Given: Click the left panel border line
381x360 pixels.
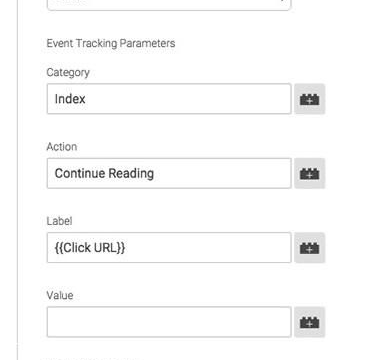Looking at the screenshot, I should click(17, 180).
